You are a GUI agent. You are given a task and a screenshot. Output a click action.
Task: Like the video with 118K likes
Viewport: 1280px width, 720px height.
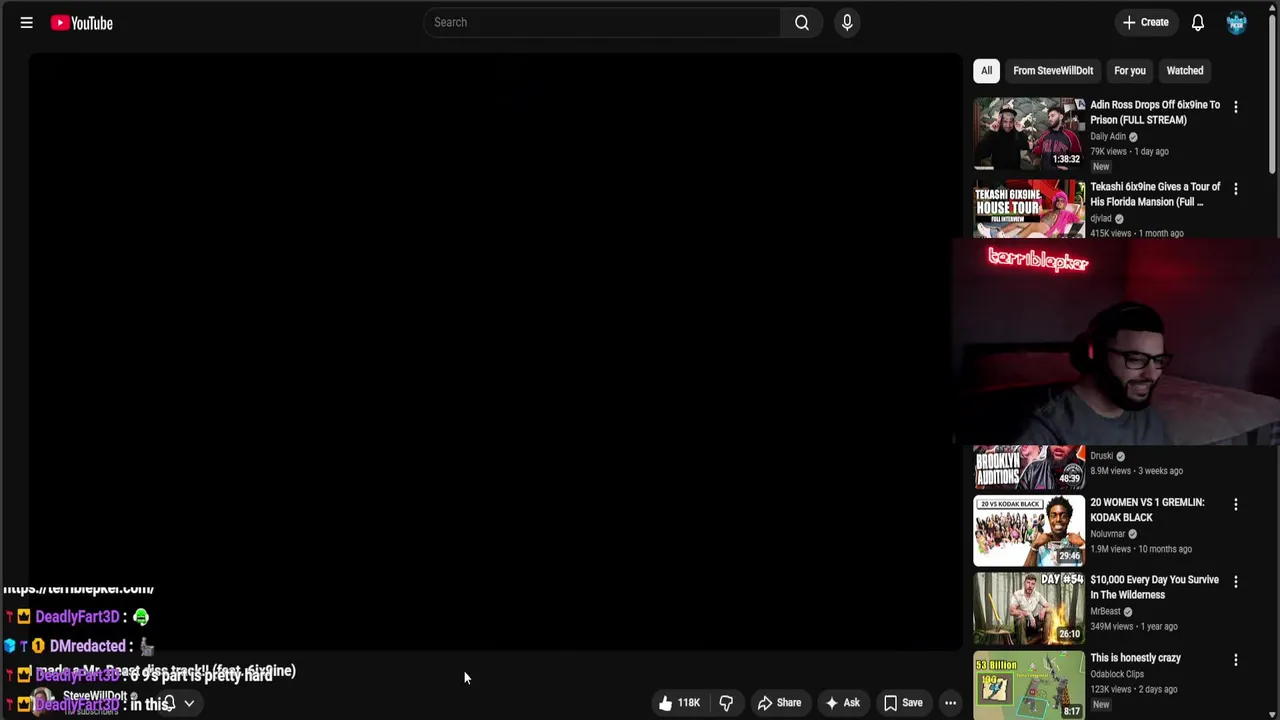click(679, 703)
